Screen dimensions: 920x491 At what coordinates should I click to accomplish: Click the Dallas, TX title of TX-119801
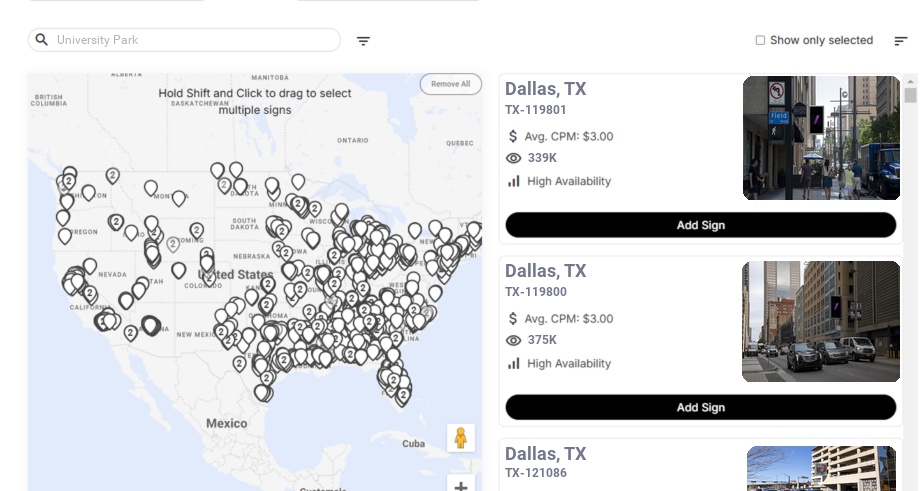[x=545, y=89]
